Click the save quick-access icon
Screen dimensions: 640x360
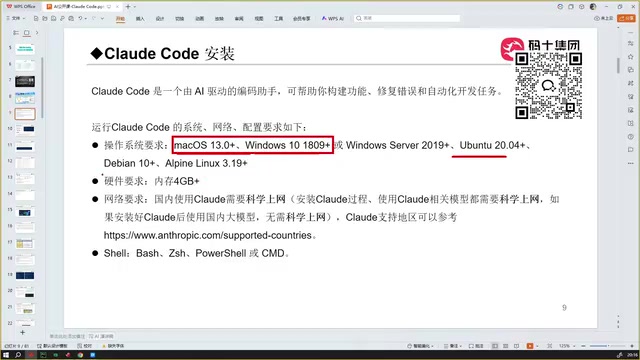pos(53,18)
